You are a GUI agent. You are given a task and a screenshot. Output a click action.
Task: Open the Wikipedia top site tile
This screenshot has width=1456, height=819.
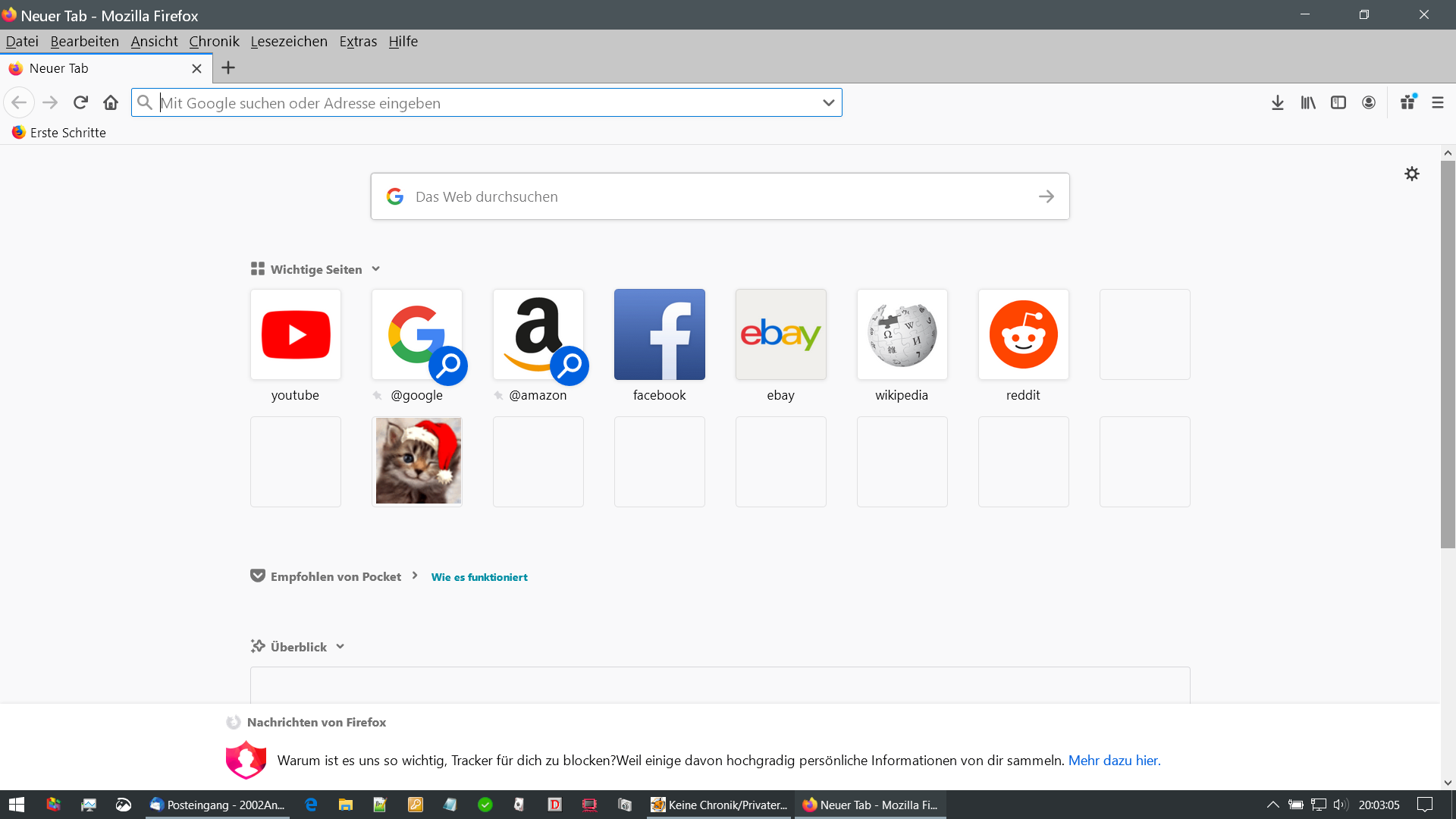(902, 334)
